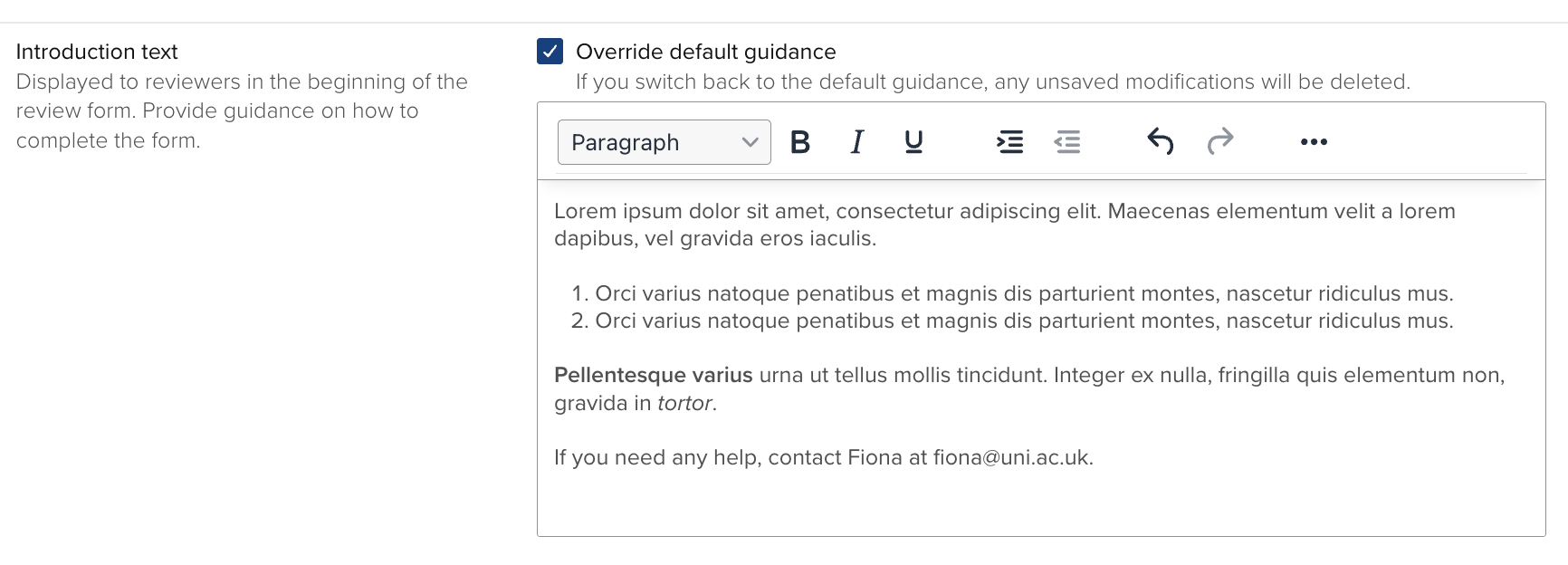Click the unsaved modifications warning text
Viewport: 1568px width, 565px height.
pos(992,81)
